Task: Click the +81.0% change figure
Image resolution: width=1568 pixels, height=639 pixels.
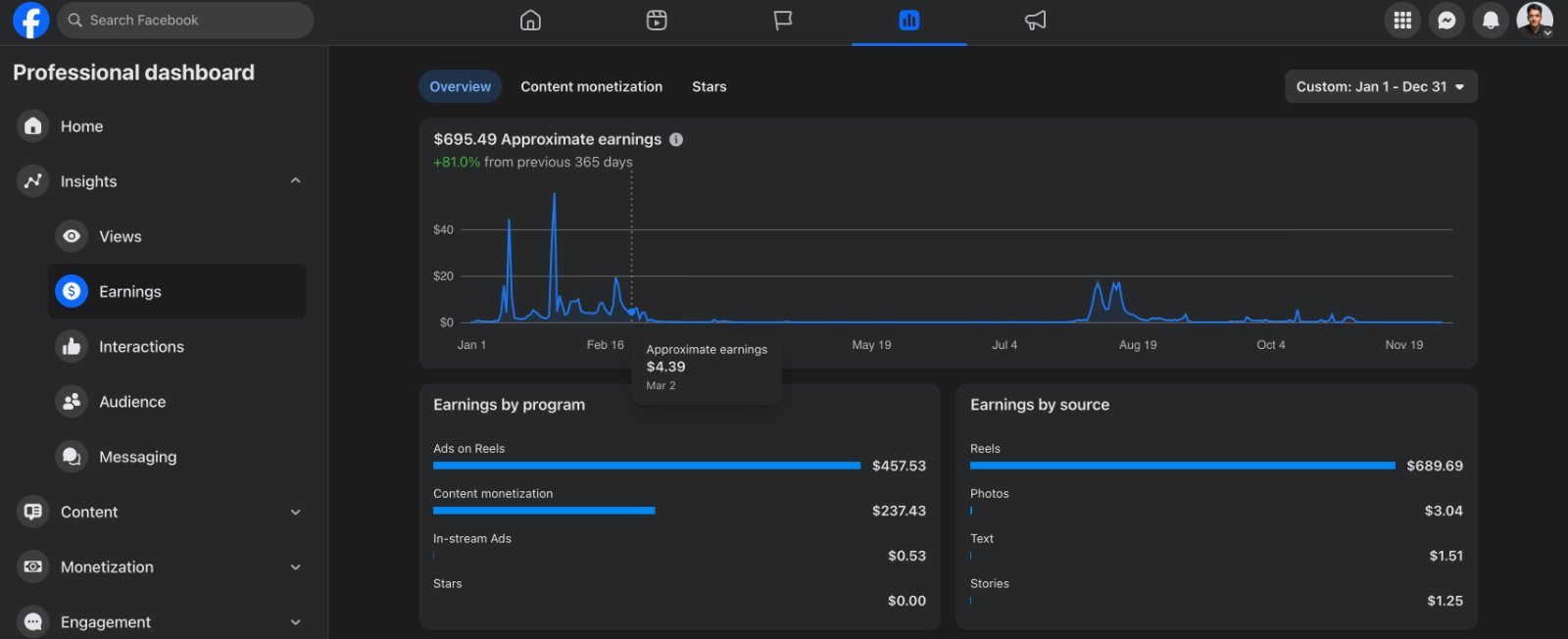Action: click(457, 162)
